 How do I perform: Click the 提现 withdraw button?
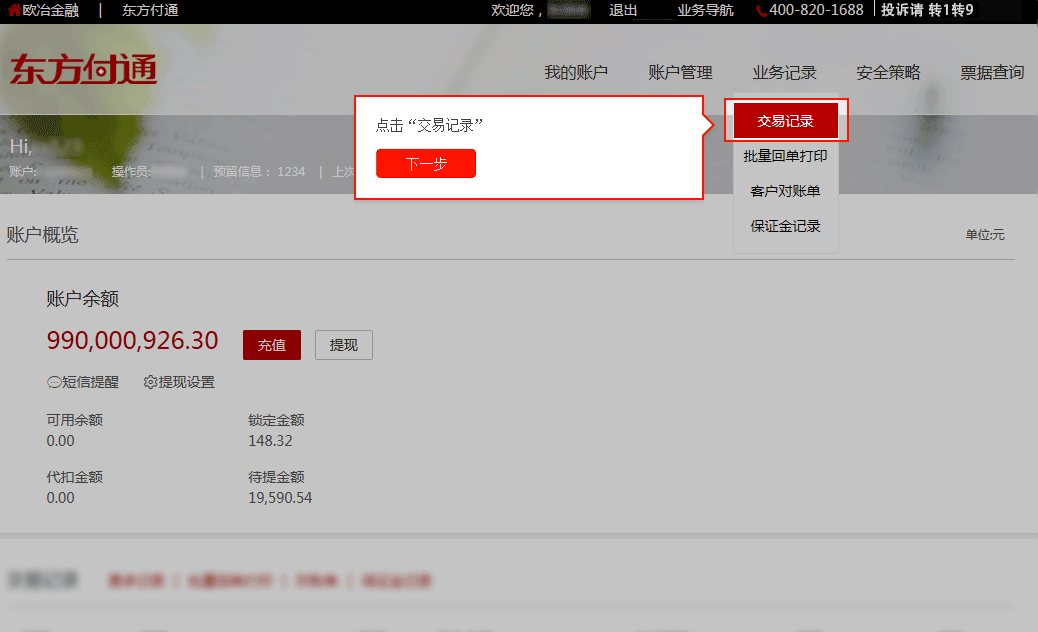point(344,345)
